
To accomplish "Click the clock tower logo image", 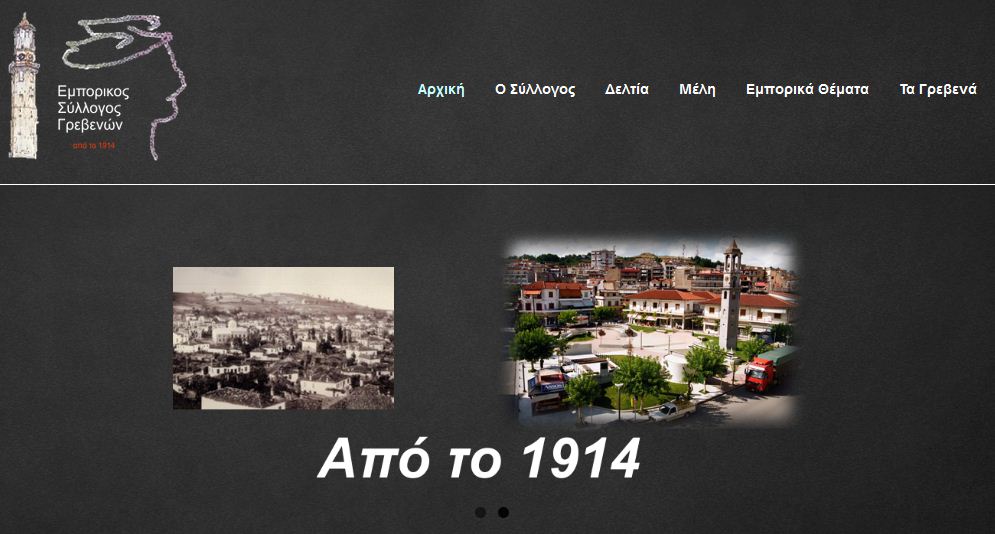I will click(x=23, y=86).
